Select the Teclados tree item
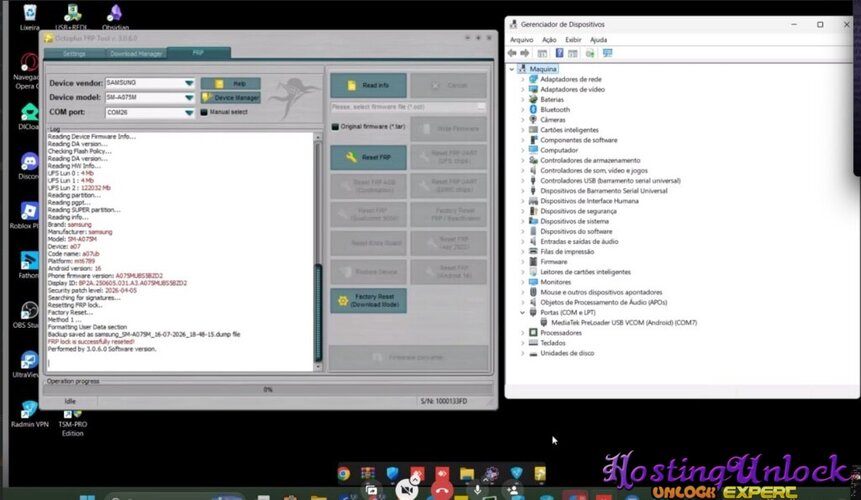Image resolution: width=861 pixels, height=500 pixels. (552, 343)
